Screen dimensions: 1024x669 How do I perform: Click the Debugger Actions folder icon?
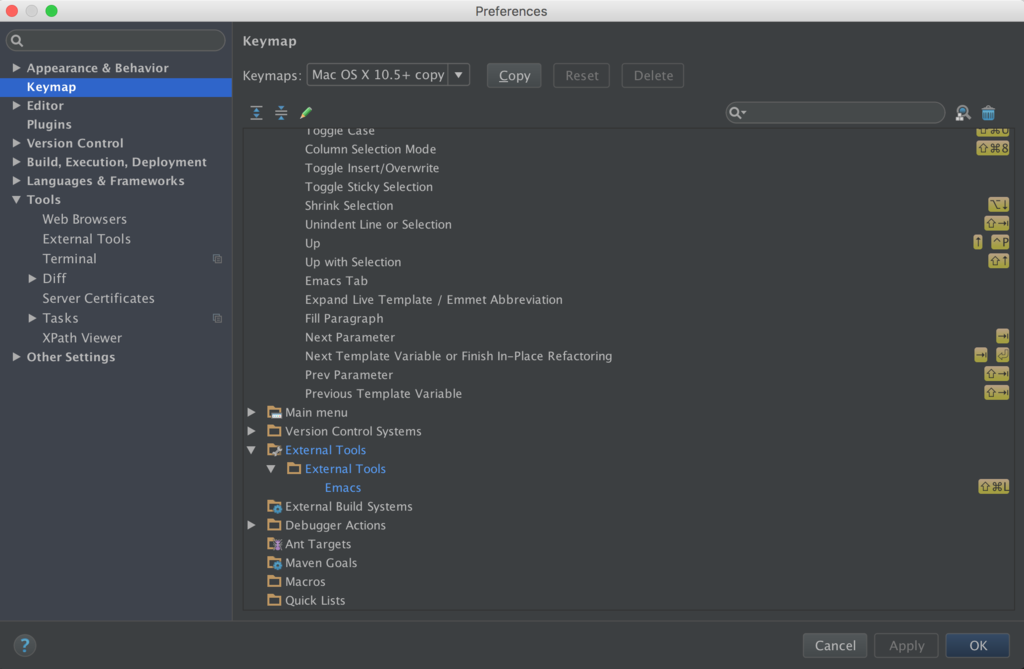pos(274,525)
